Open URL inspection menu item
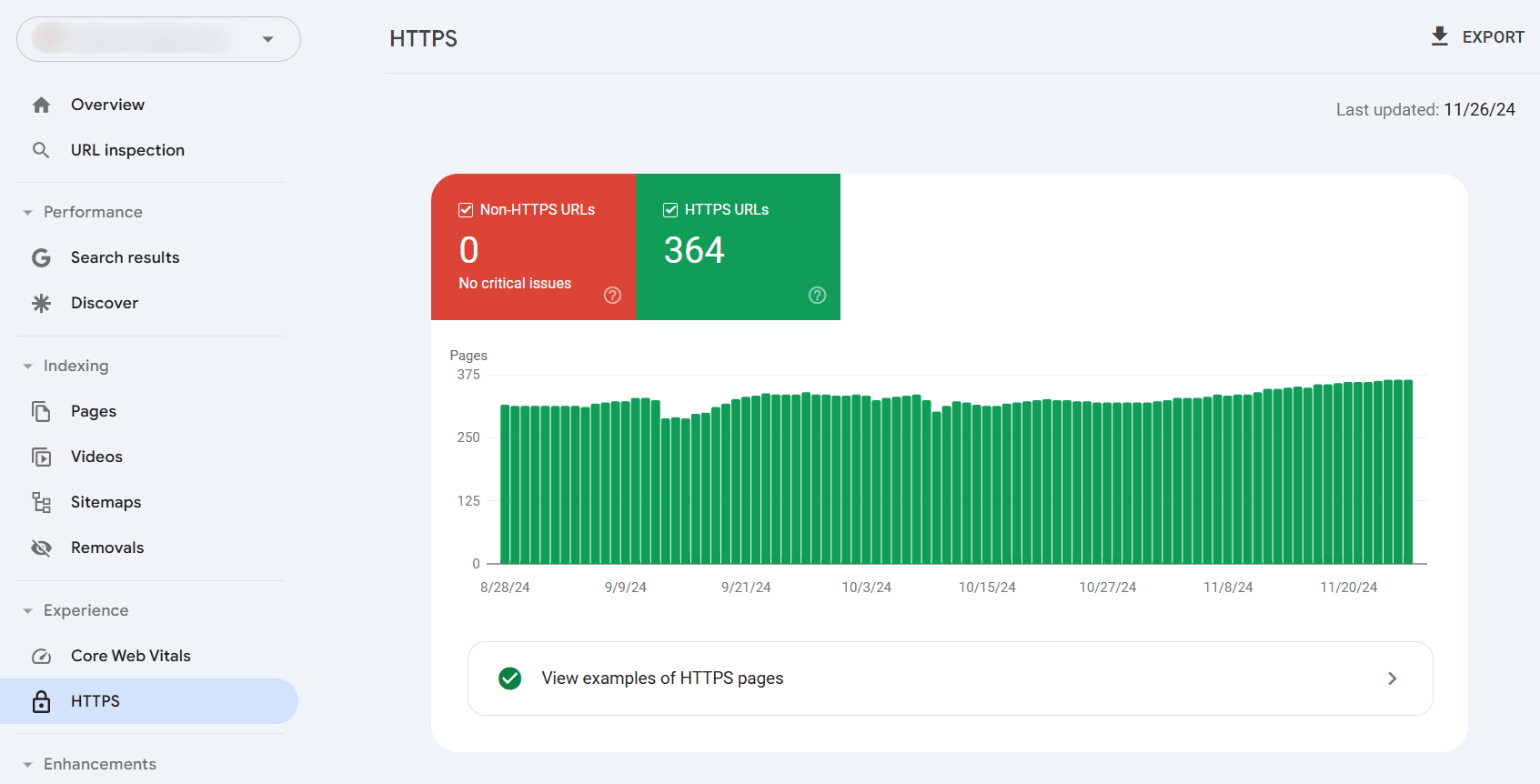 (149, 150)
